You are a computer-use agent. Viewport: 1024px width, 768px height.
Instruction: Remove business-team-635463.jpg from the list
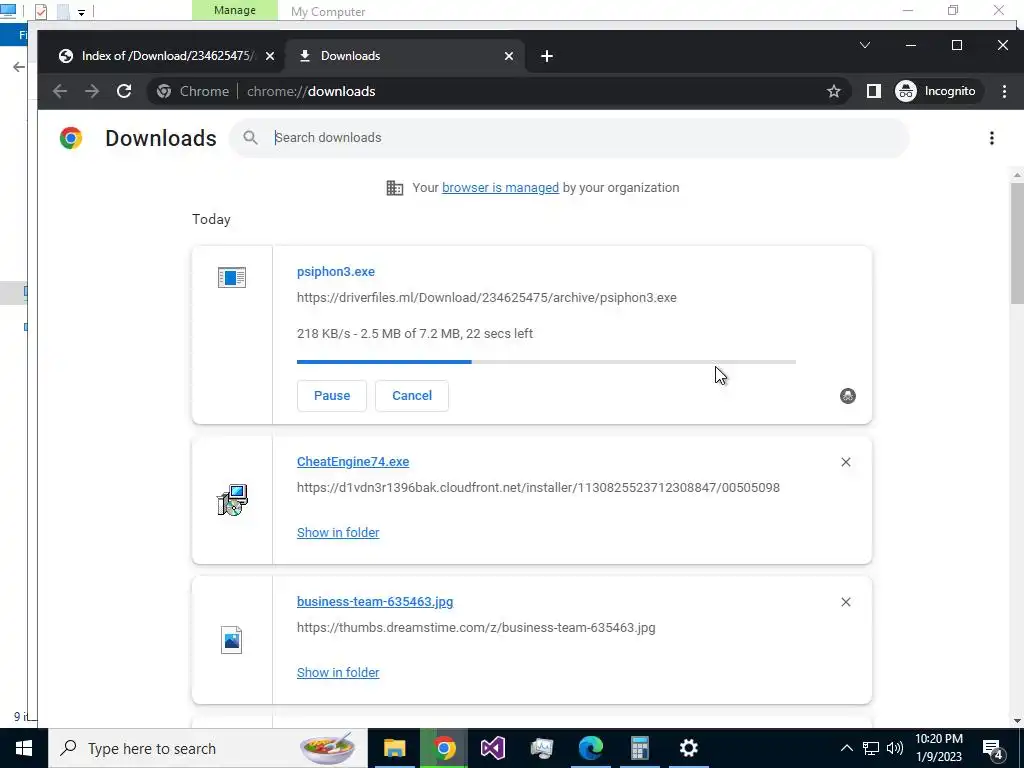[x=846, y=602]
